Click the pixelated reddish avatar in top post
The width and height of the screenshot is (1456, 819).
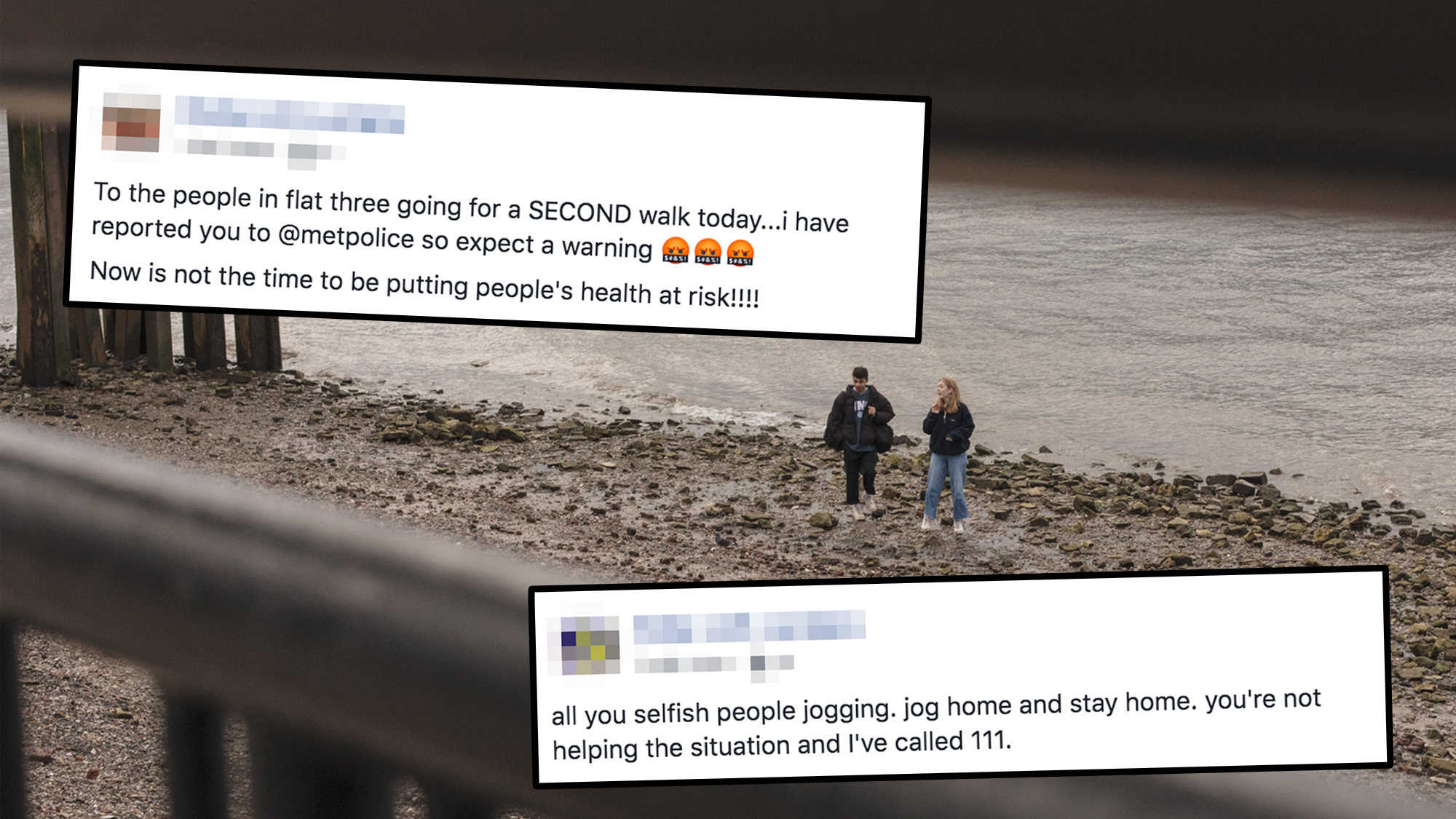pyautogui.click(x=131, y=122)
